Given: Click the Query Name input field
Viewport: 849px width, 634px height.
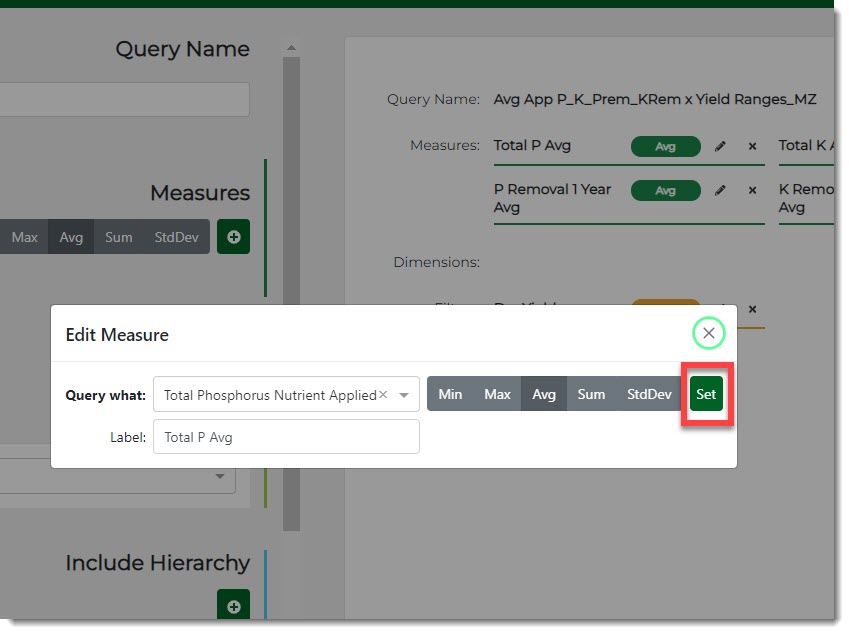Looking at the screenshot, I should (x=124, y=100).
